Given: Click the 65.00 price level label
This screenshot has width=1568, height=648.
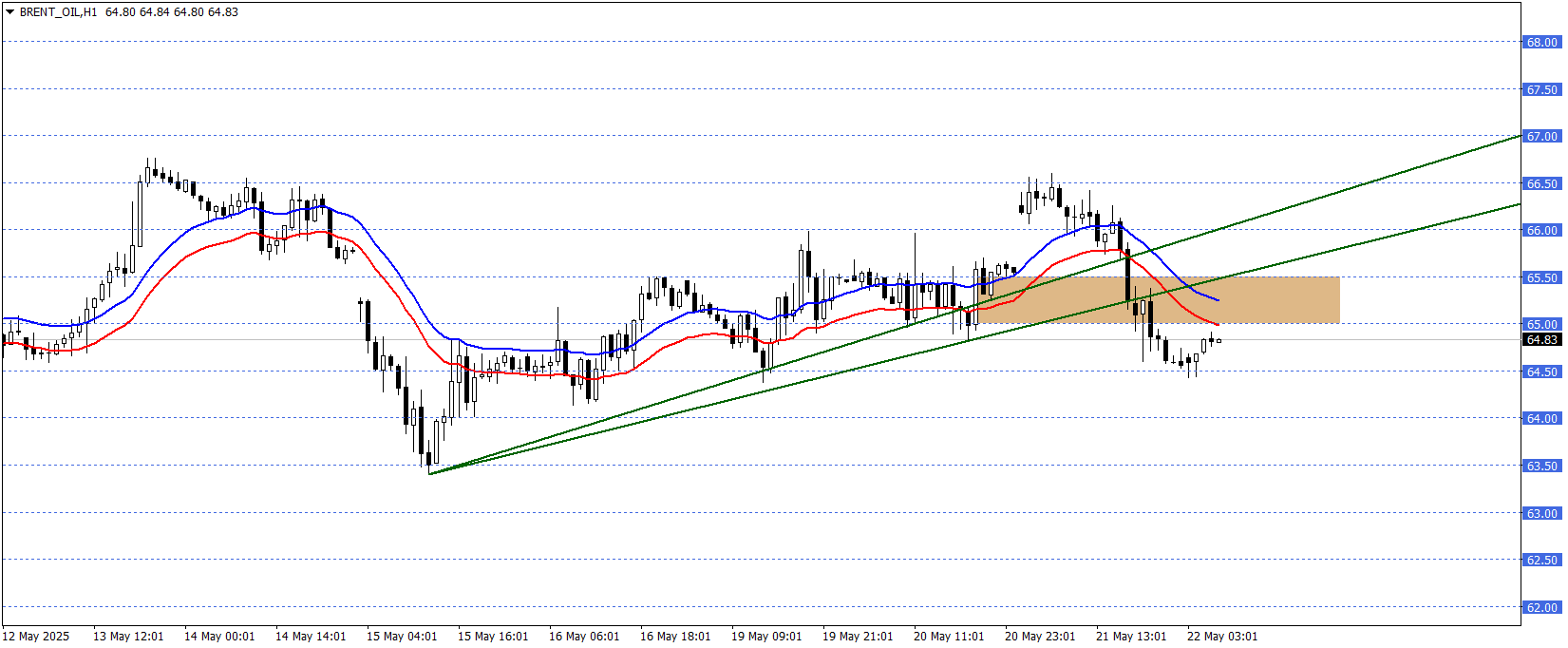Looking at the screenshot, I should pos(1541,324).
